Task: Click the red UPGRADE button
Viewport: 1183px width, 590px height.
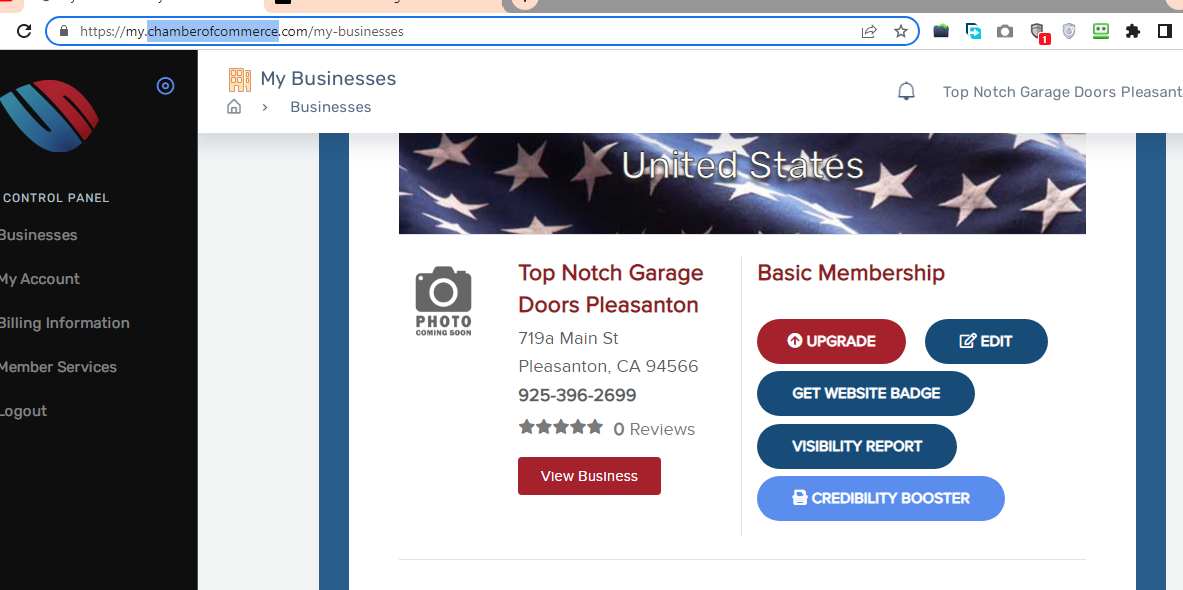Action: (831, 341)
